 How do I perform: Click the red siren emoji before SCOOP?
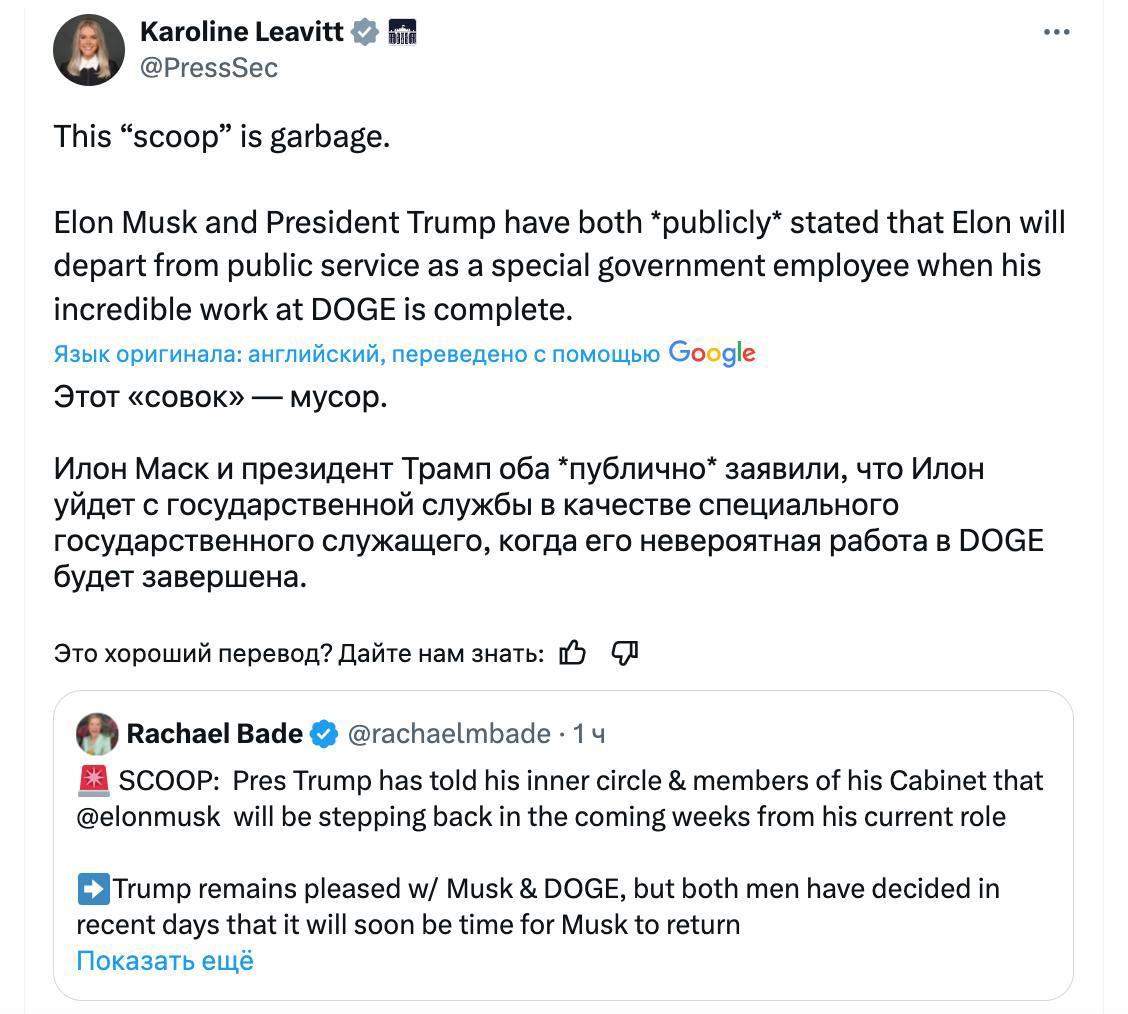93,780
